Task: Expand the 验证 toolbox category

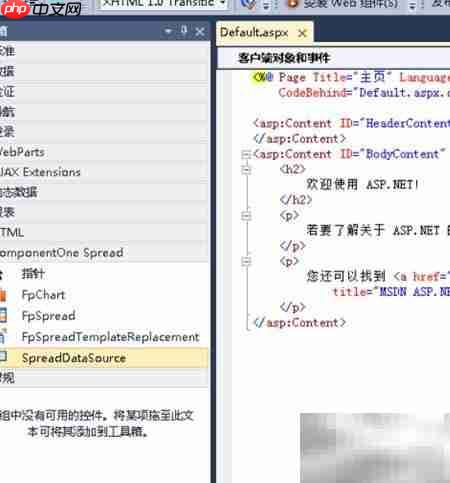Action: [x=104, y=92]
